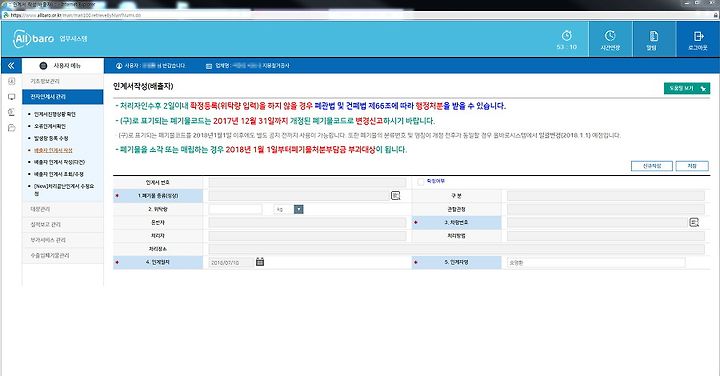Select the 전자인계서 관리 menu
720x376 pixels.
[x=63, y=97]
